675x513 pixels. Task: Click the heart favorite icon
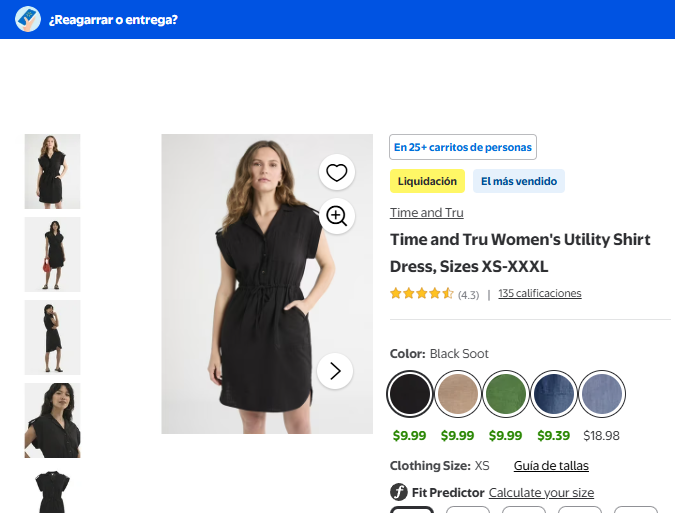click(337, 172)
